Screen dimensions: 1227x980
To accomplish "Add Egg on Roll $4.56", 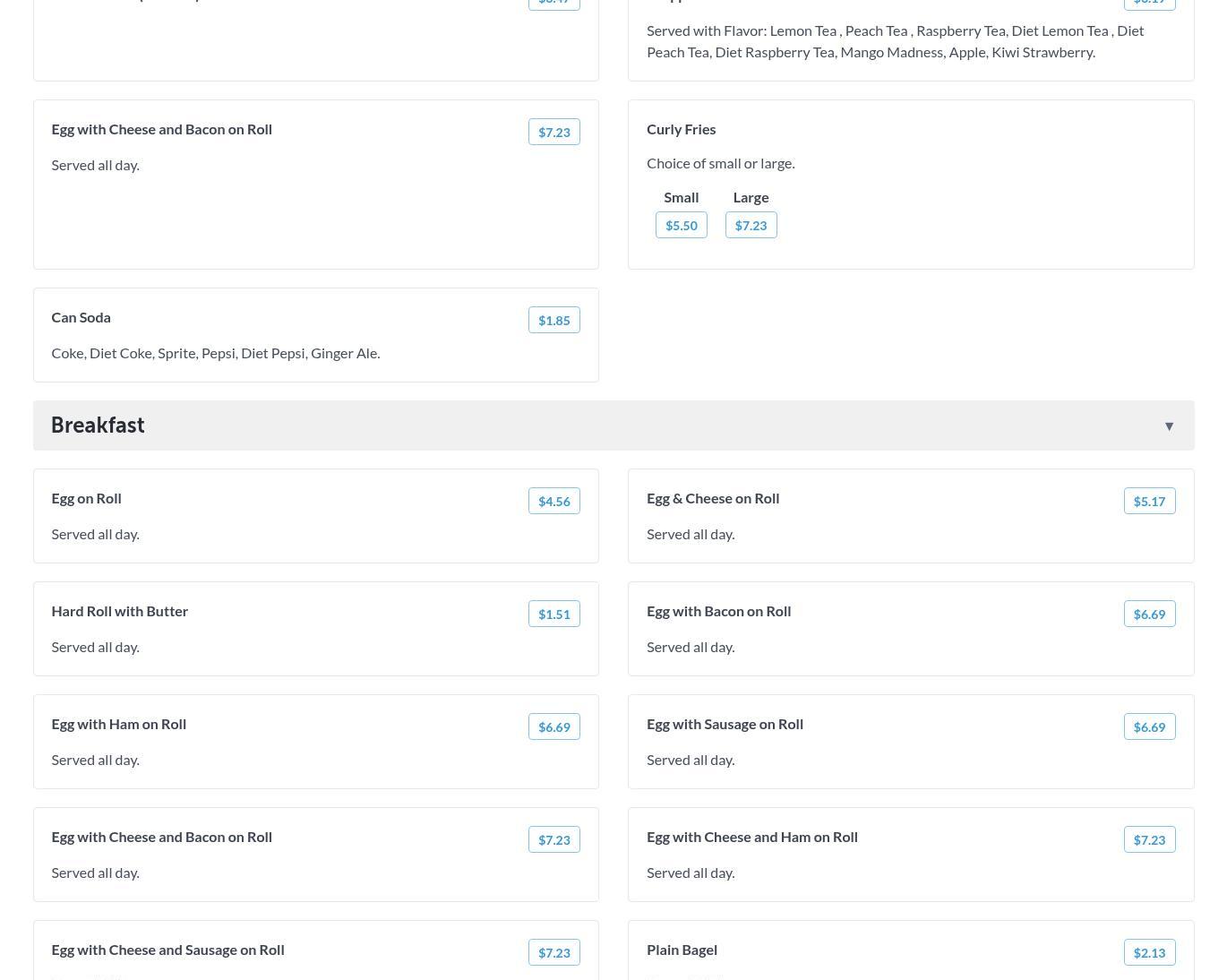I will tap(553, 502).
